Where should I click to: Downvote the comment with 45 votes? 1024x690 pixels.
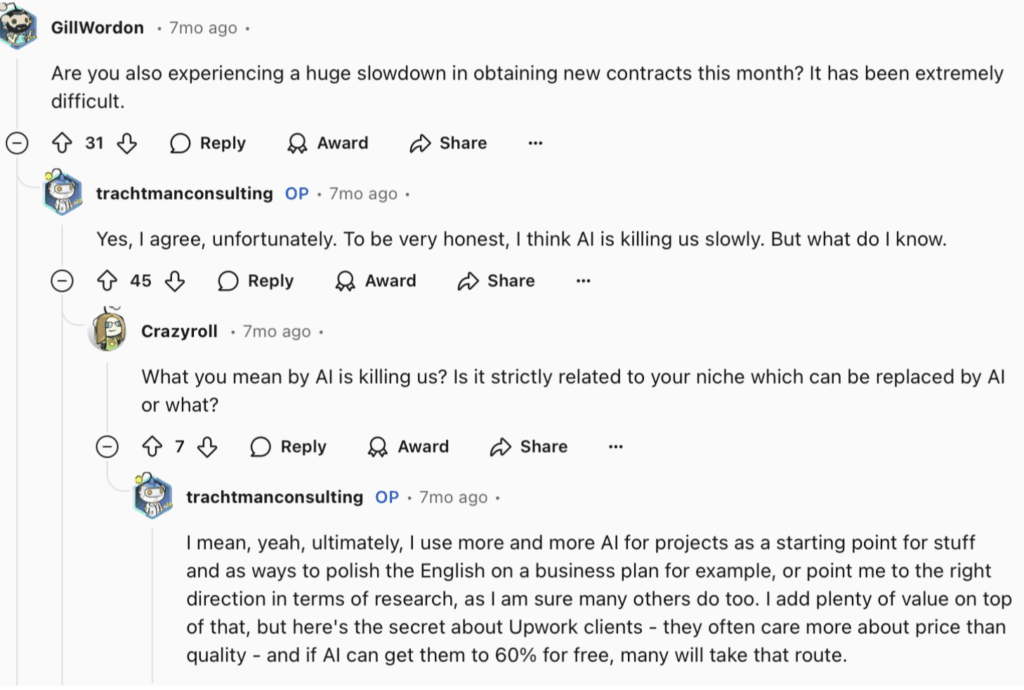click(174, 281)
